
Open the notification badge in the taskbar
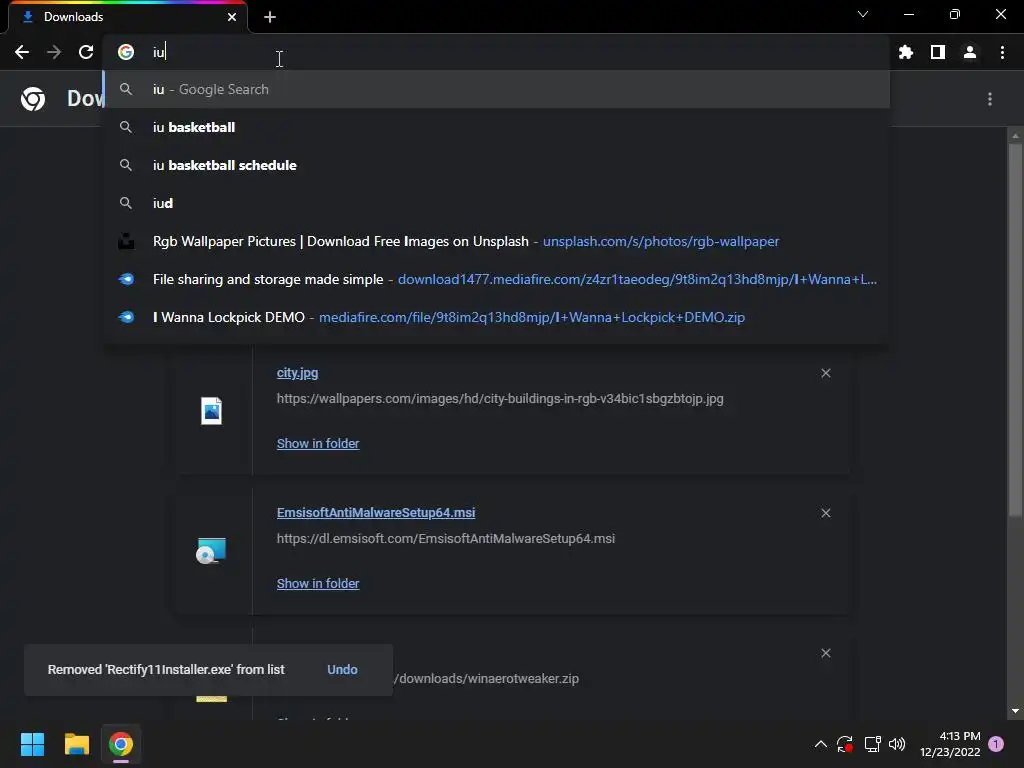[x=996, y=744]
